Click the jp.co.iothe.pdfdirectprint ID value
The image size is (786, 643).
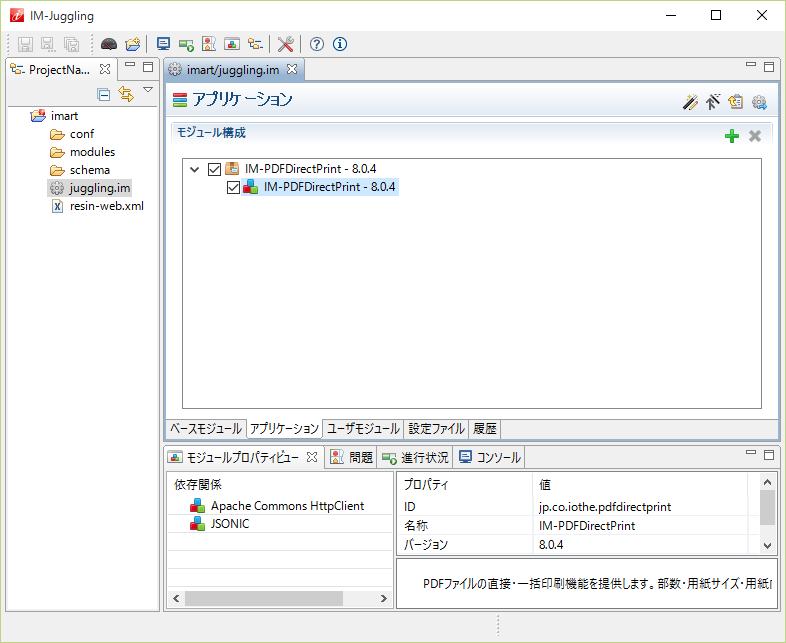point(605,507)
